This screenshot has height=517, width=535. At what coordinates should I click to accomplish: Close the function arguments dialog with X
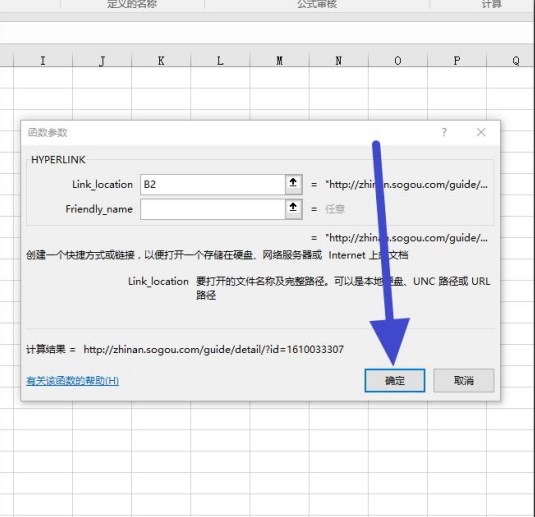pyautogui.click(x=481, y=132)
